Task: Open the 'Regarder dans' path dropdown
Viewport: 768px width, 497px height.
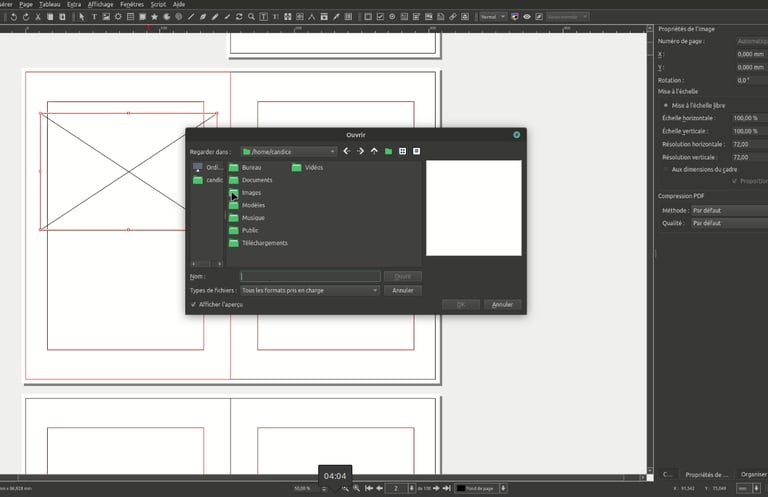Action: pos(287,151)
